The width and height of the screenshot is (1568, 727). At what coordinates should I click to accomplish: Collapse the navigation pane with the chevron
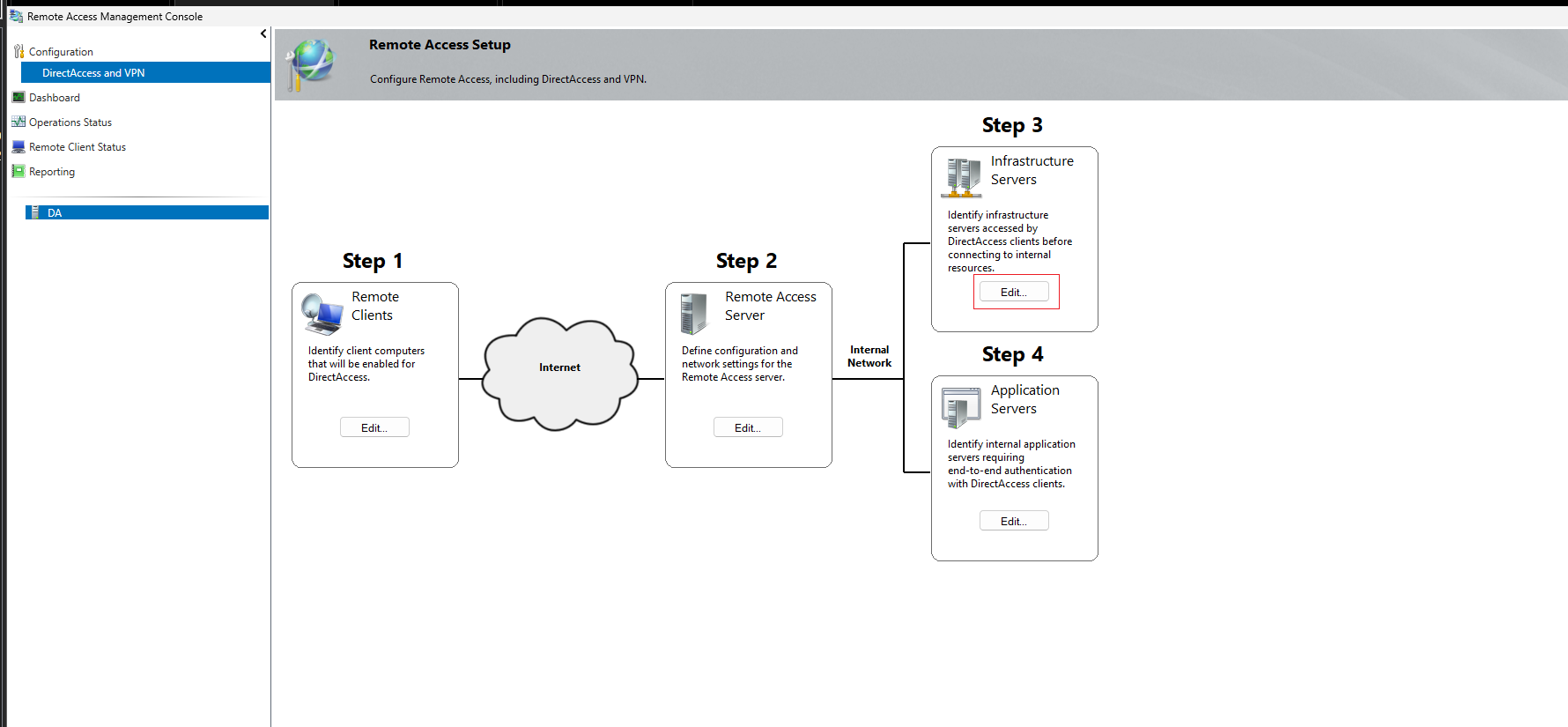pos(263,33)
